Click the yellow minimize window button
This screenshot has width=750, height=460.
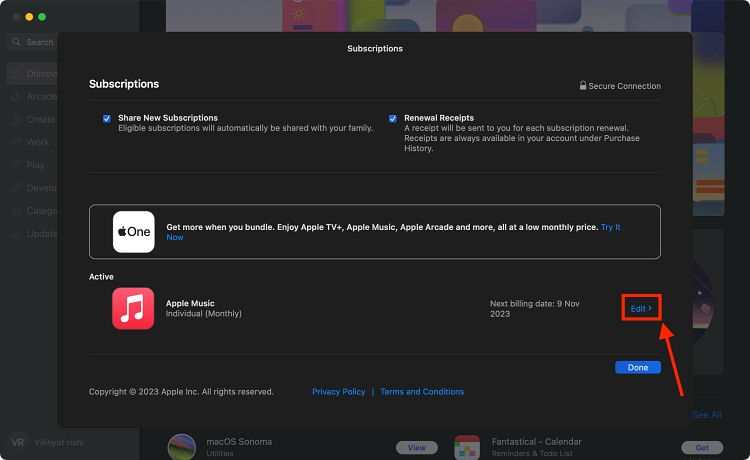point(29,17)
